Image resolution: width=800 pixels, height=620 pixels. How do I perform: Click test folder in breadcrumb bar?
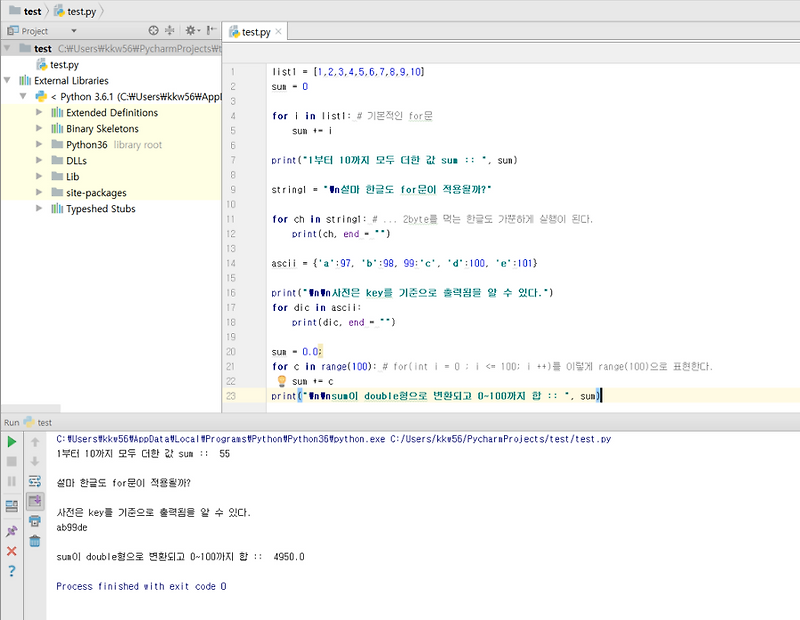click(26, 11)
